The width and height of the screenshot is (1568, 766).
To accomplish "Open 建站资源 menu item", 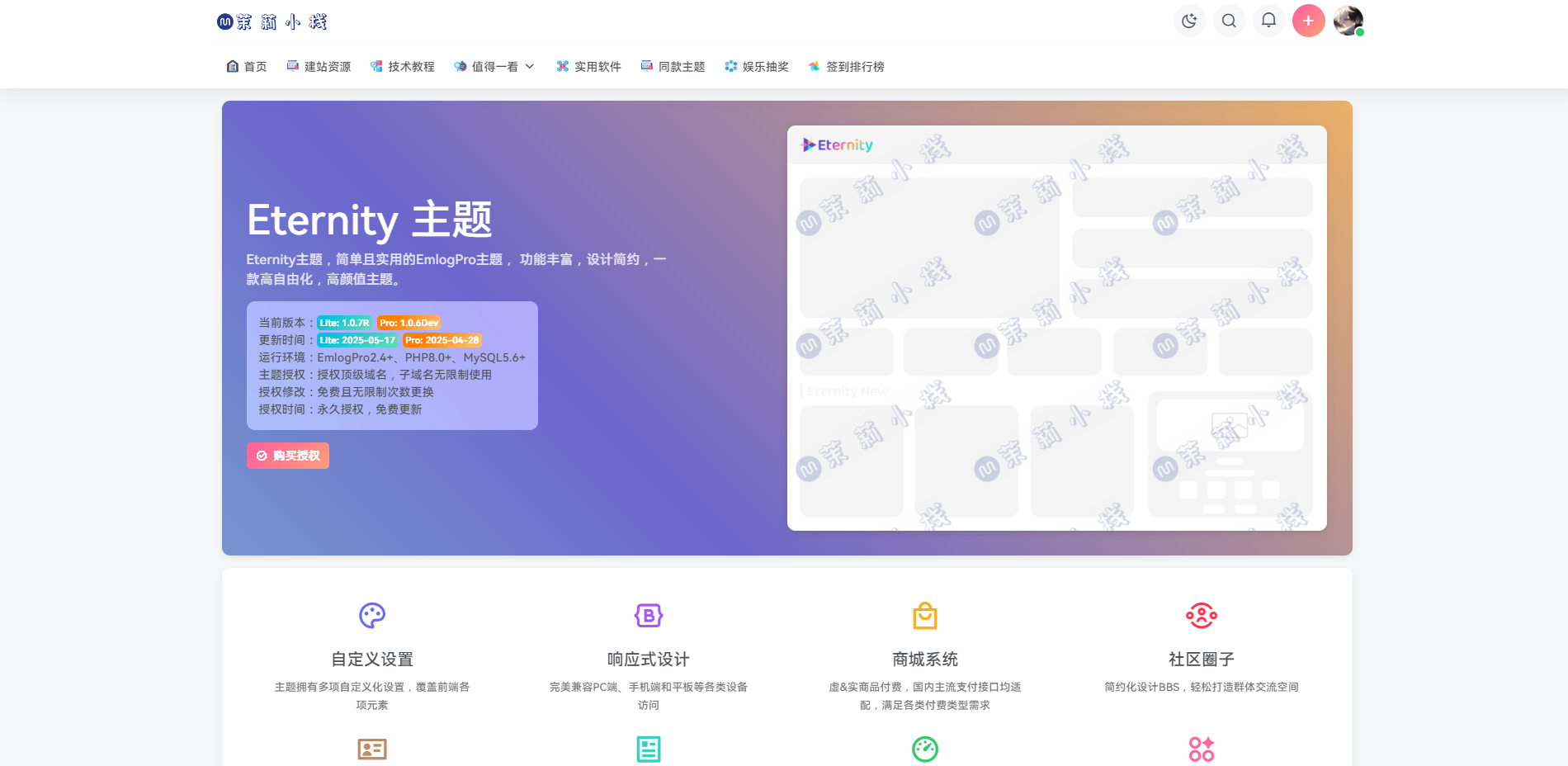I will (x=319, y=66).
